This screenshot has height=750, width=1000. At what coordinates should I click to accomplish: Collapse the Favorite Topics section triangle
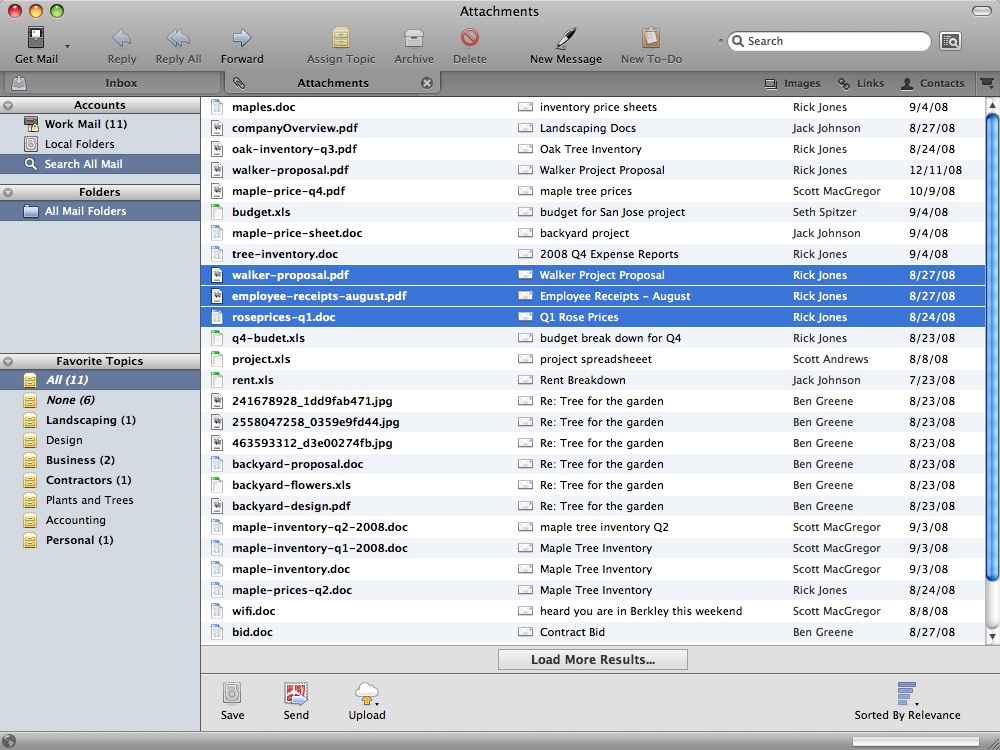pyautogui.click(x=8, y=361)
